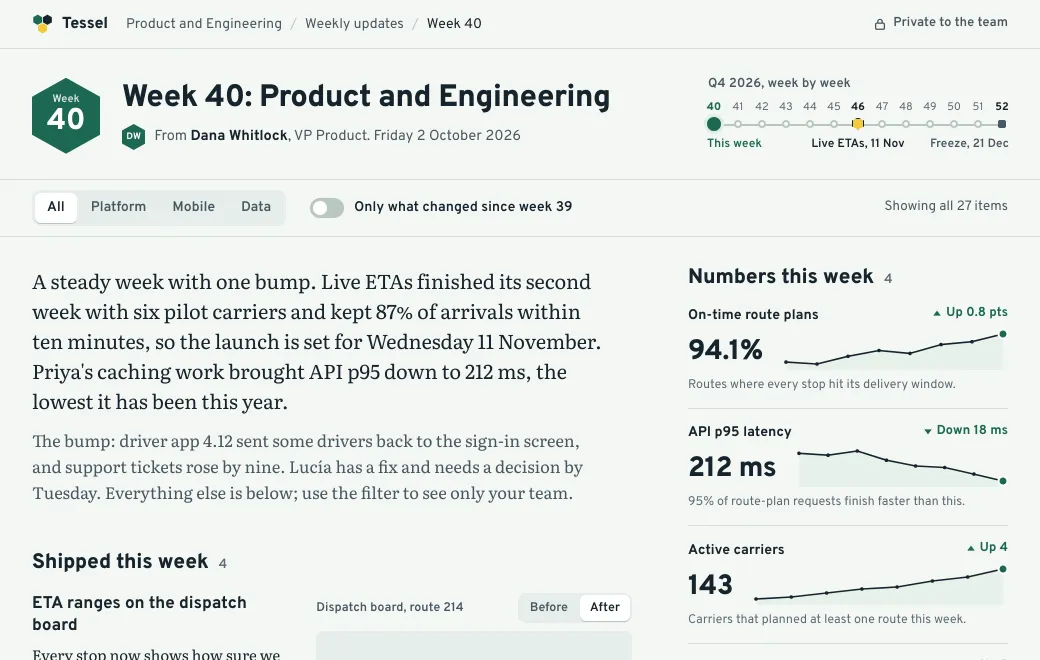Click the Tessel brand name
The image size is (1040, 660).
(85, 23)
